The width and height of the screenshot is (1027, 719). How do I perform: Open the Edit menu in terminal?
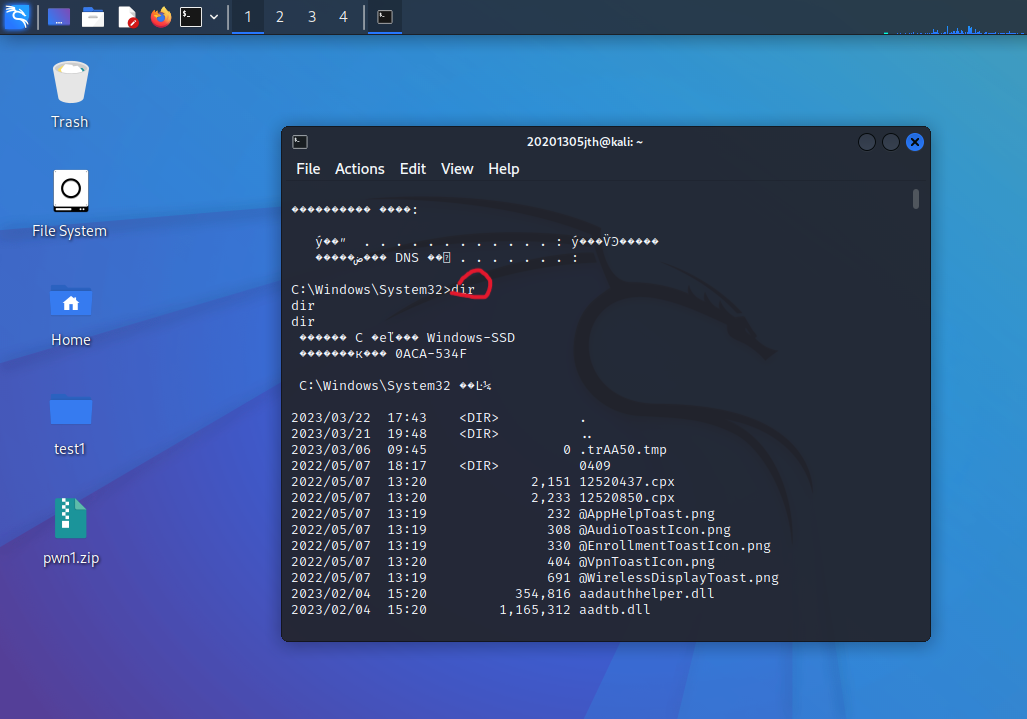click(x=413, y=169)
